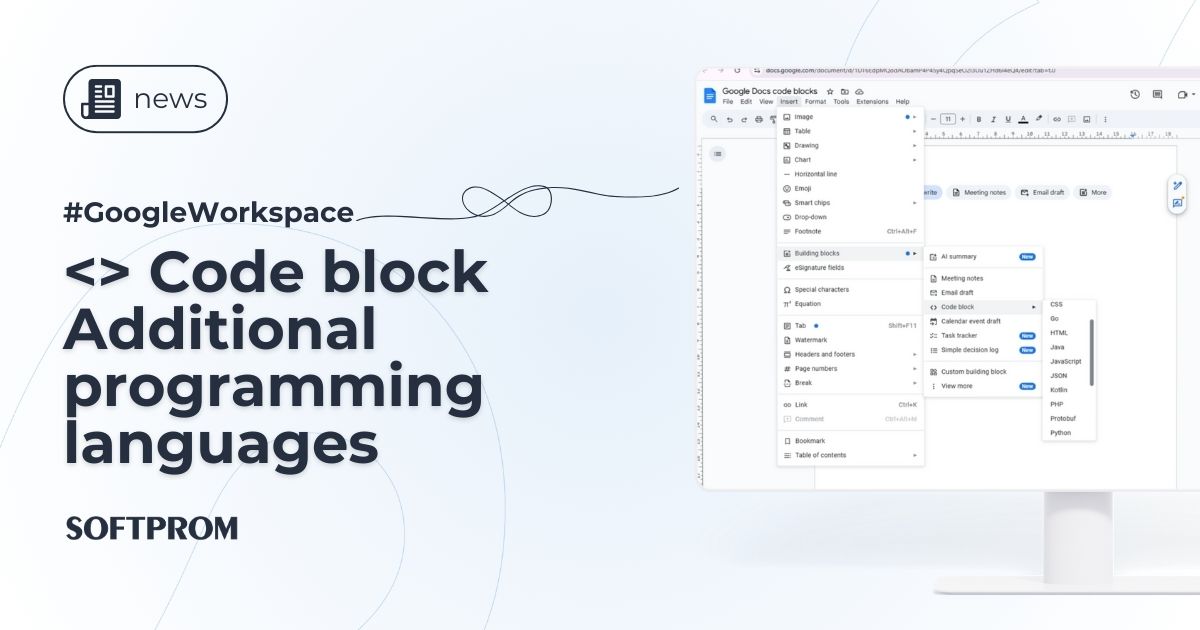Star the Google Docs code blocks document
Image resolution: width=1200 pixels, height=630 pixels.
830,91
